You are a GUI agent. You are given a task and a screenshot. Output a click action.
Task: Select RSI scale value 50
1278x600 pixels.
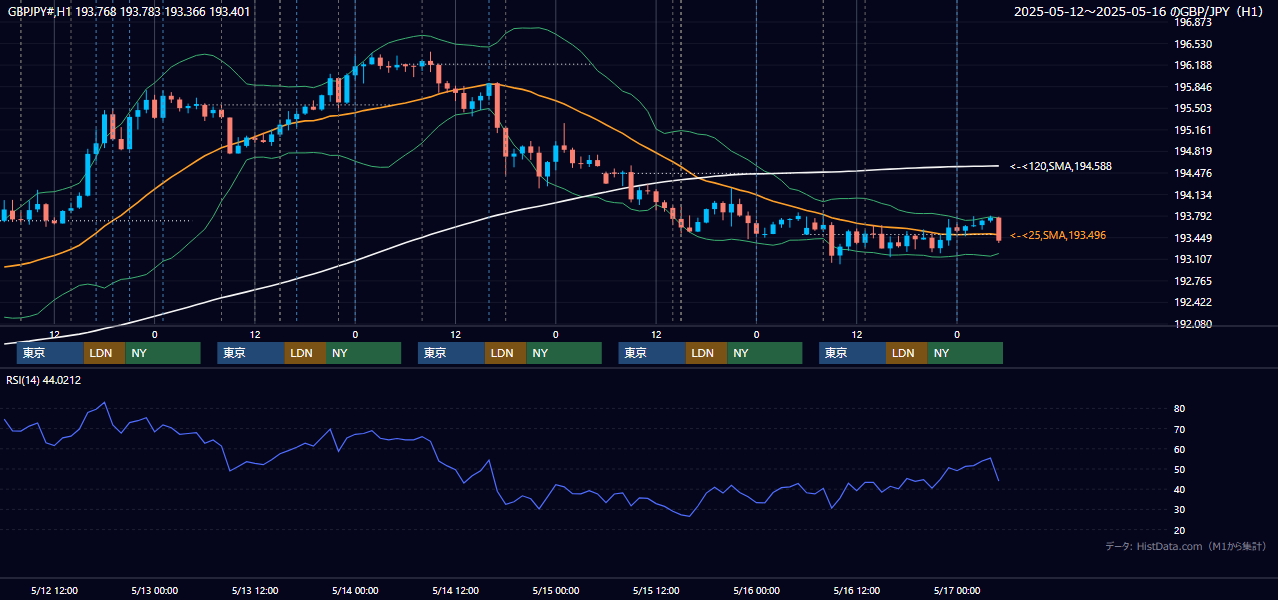[1179, 469]
